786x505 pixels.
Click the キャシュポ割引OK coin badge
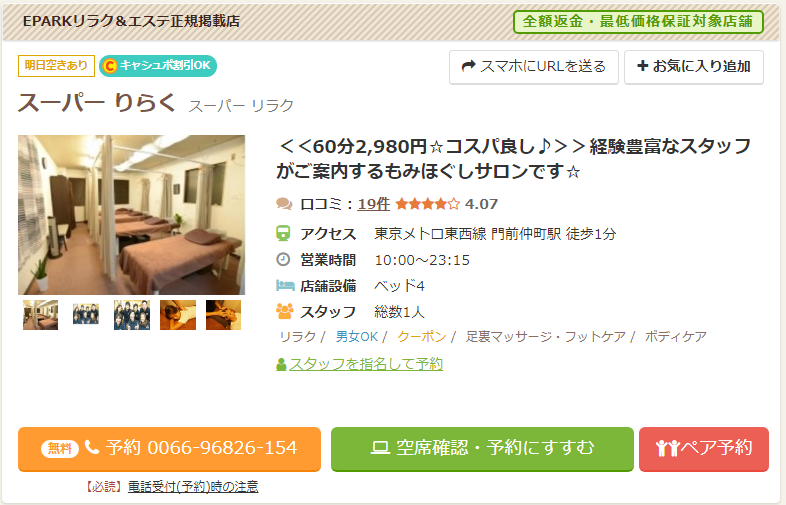point(158,66)
